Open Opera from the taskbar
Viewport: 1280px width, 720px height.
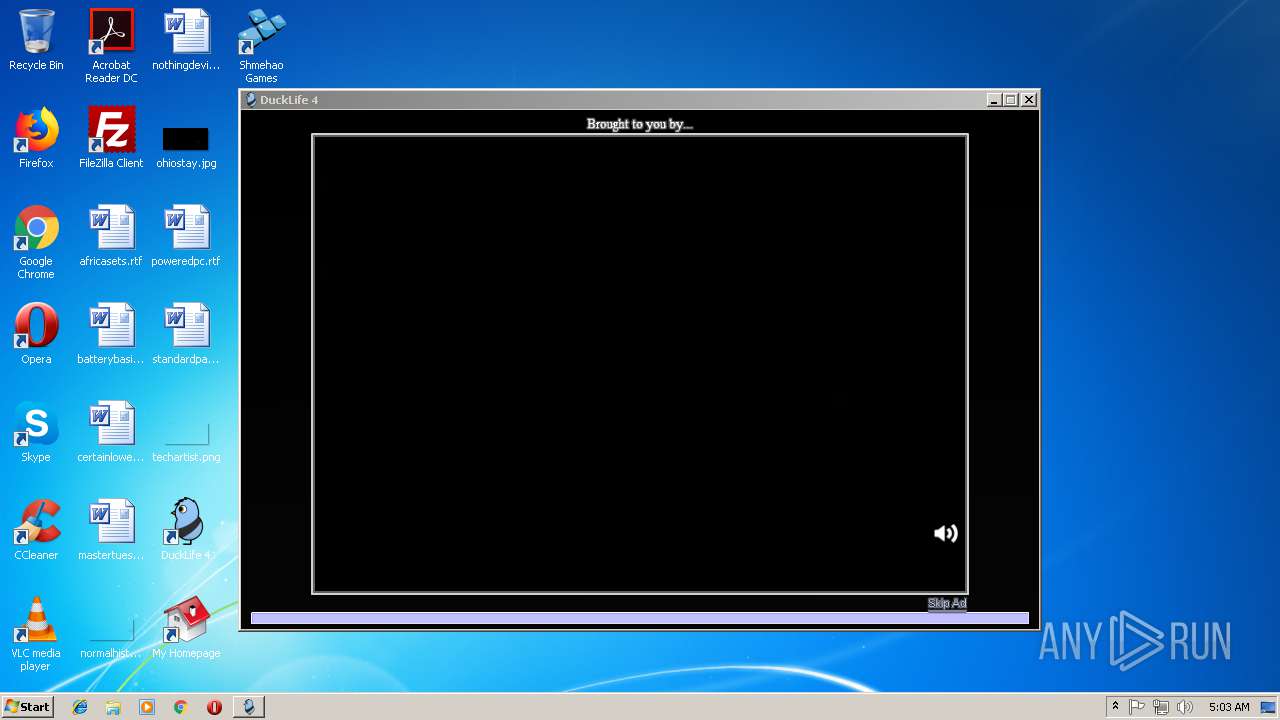coord(214,707)
